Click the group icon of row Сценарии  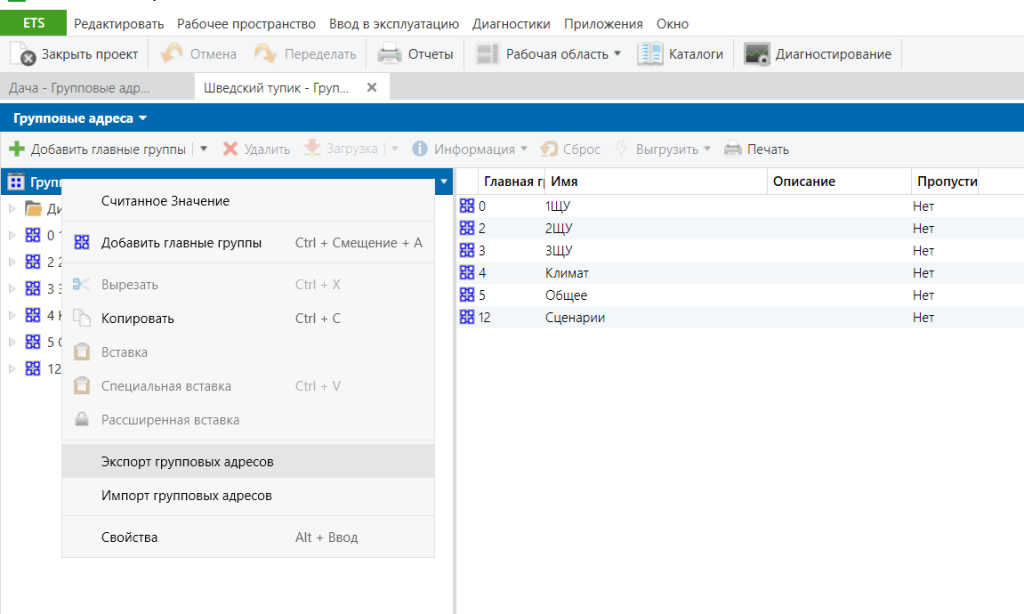(467, 317)
